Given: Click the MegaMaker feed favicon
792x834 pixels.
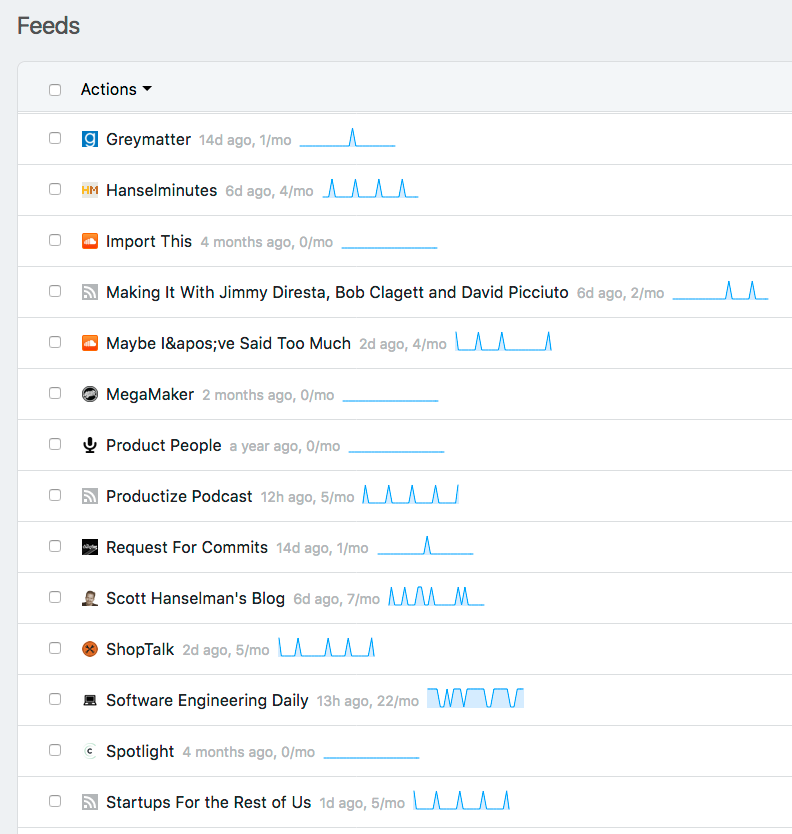Looking at the screenshot, I should [x=90, y=394].
